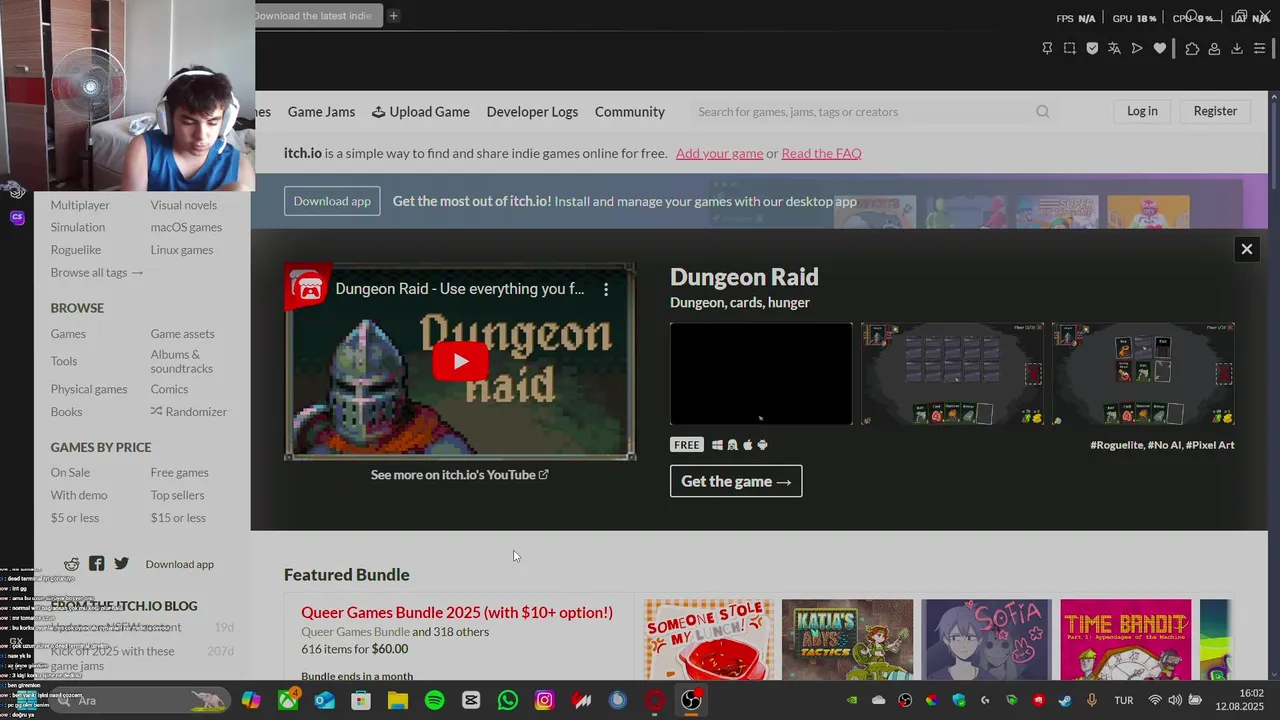
Task: Open the Upload Game menu item
Action: point(420,112)
